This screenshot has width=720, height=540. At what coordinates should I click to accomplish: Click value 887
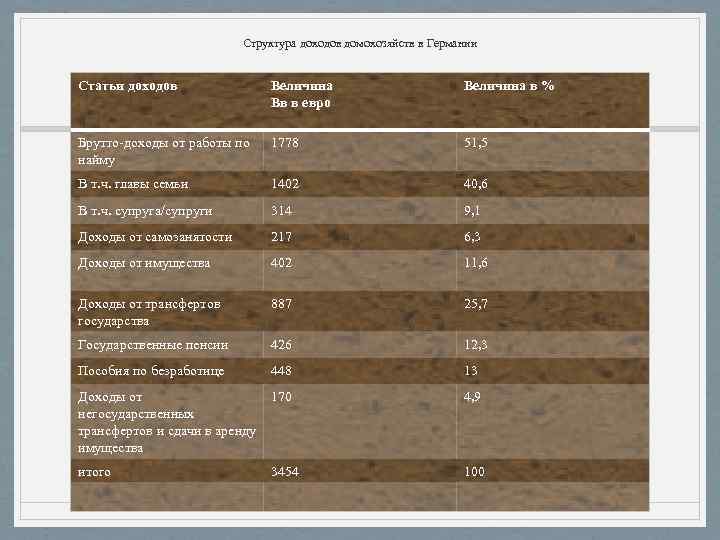[x=281, y=304]
